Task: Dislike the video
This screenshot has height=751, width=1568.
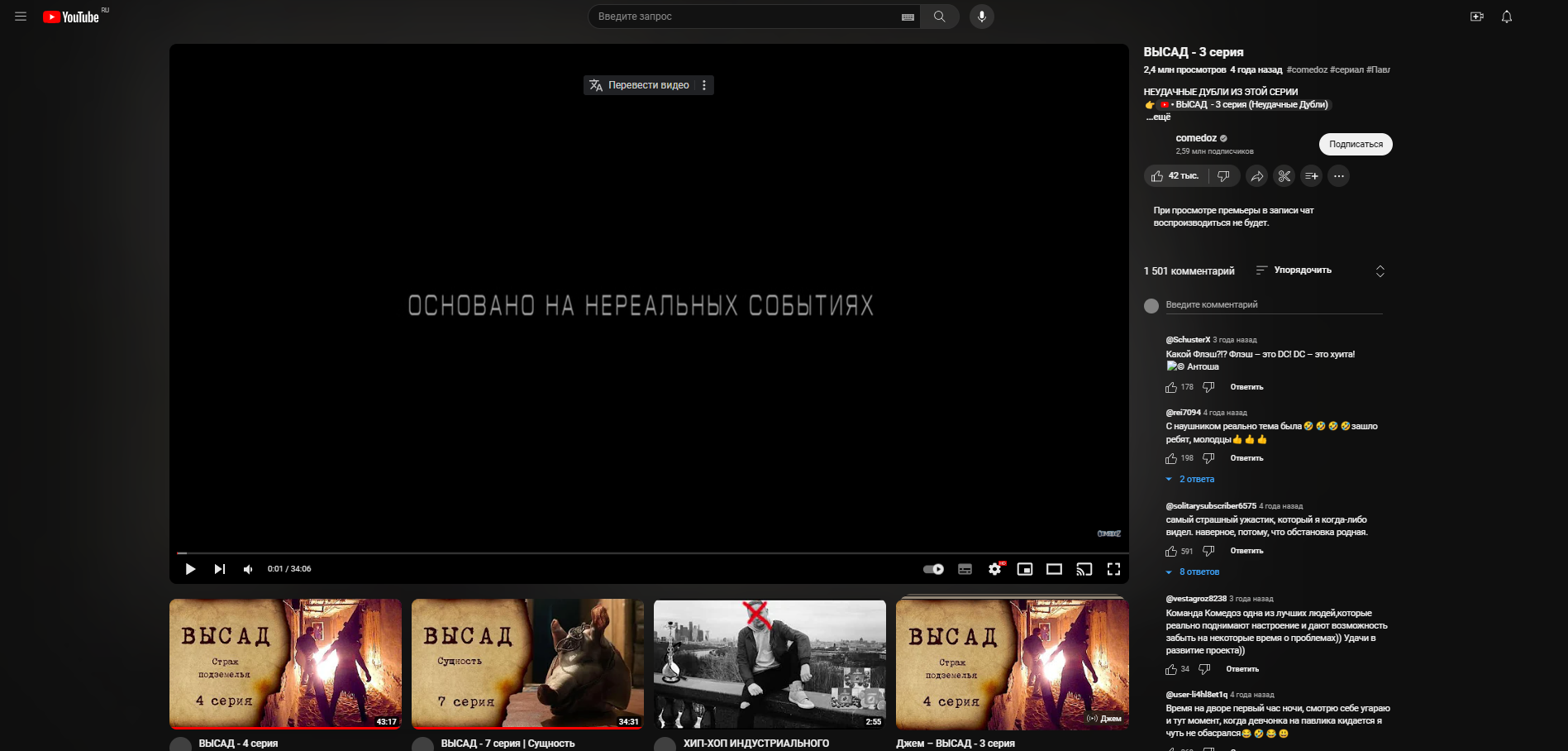Action: (x=1224, y=176)
